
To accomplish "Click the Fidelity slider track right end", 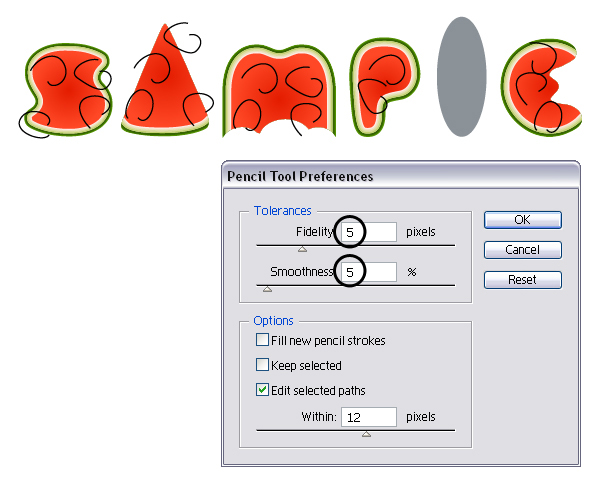I will [453, 245].
